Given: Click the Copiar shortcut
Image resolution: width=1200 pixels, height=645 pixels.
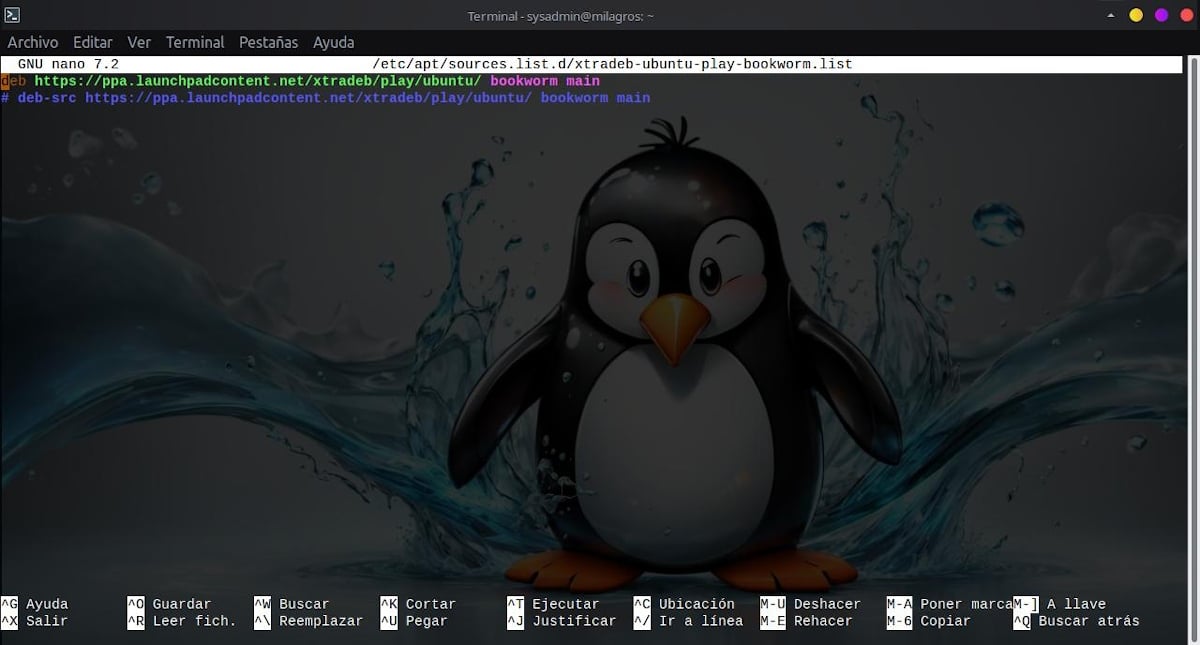Looking at the screenshot, I should (942, 620).
